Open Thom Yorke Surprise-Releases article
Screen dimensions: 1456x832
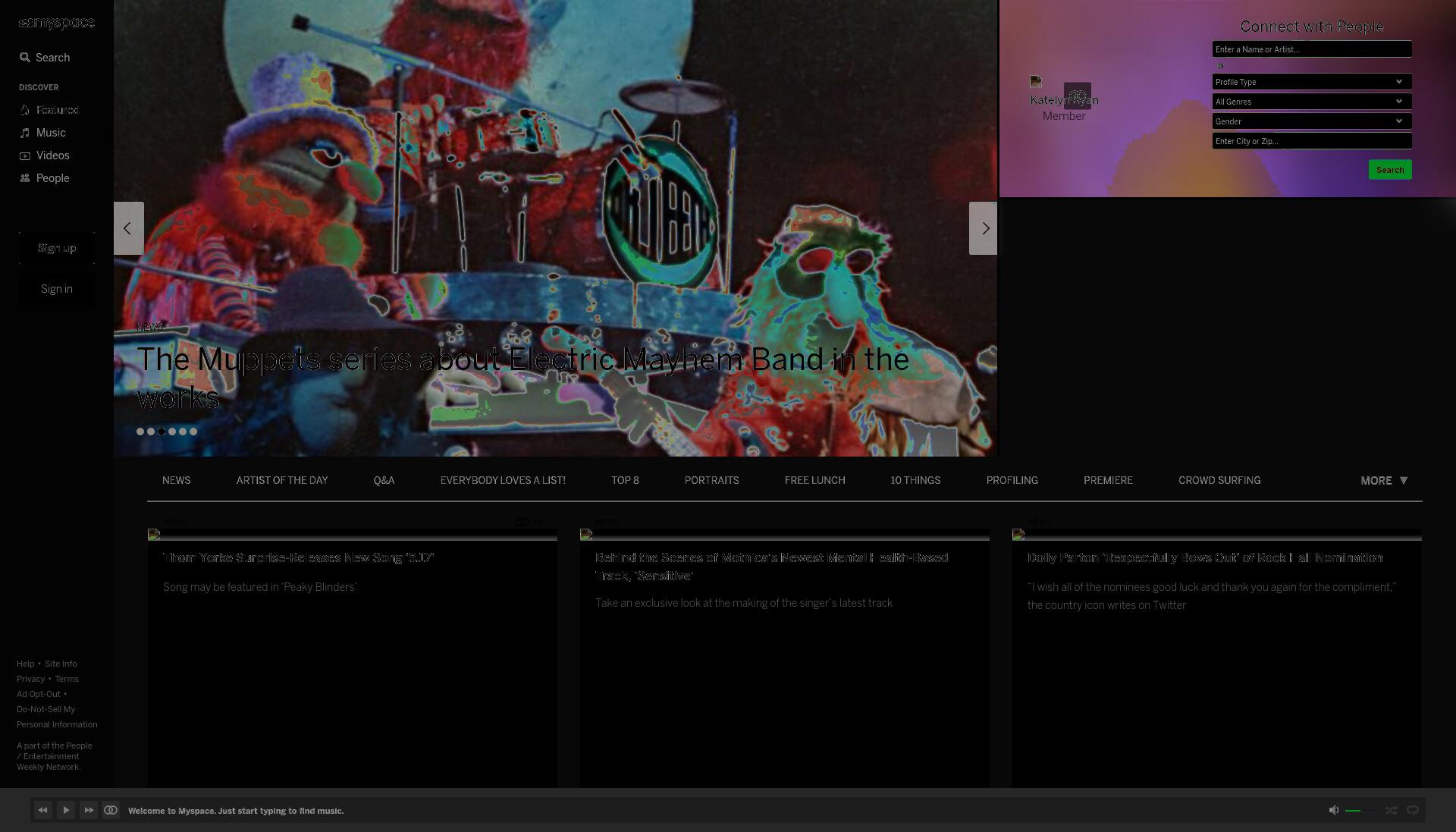[298, 558]
